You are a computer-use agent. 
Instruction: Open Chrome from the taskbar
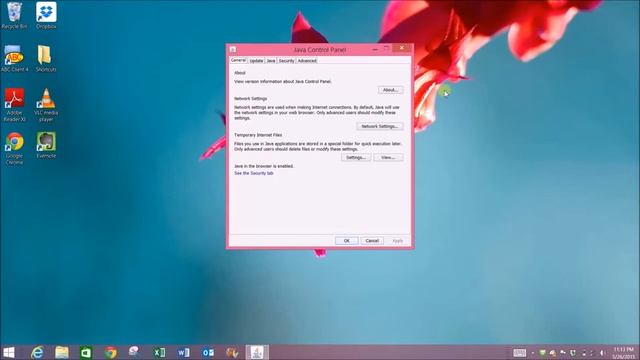coord(110,352)
